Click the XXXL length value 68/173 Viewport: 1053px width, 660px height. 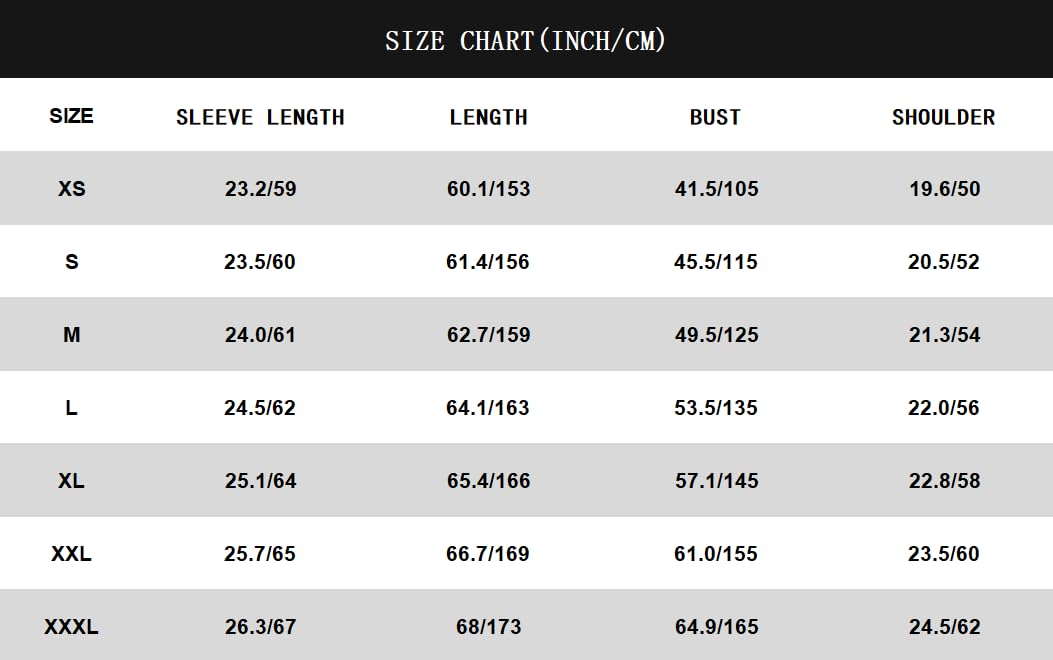tap(488, 627)
